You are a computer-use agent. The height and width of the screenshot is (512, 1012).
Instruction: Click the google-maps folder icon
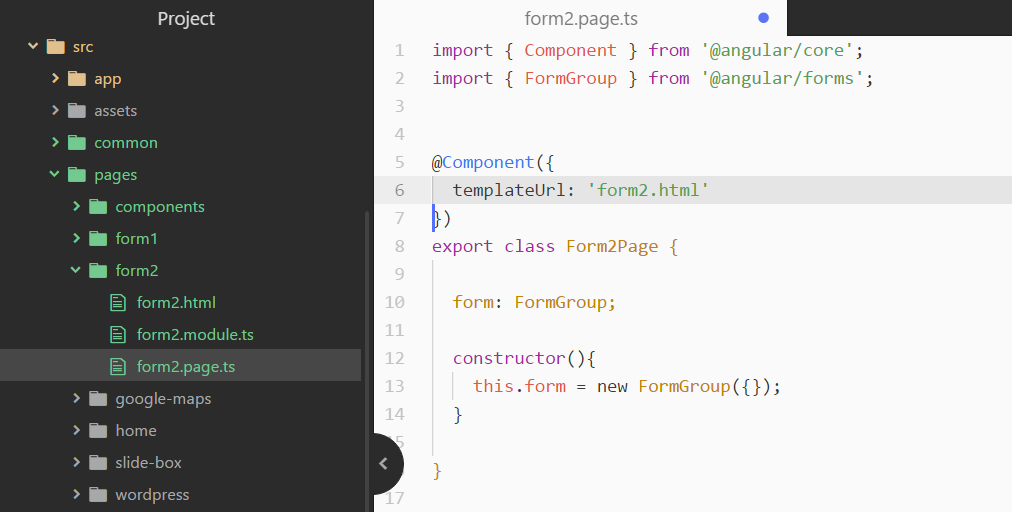(x=98, y=398)
